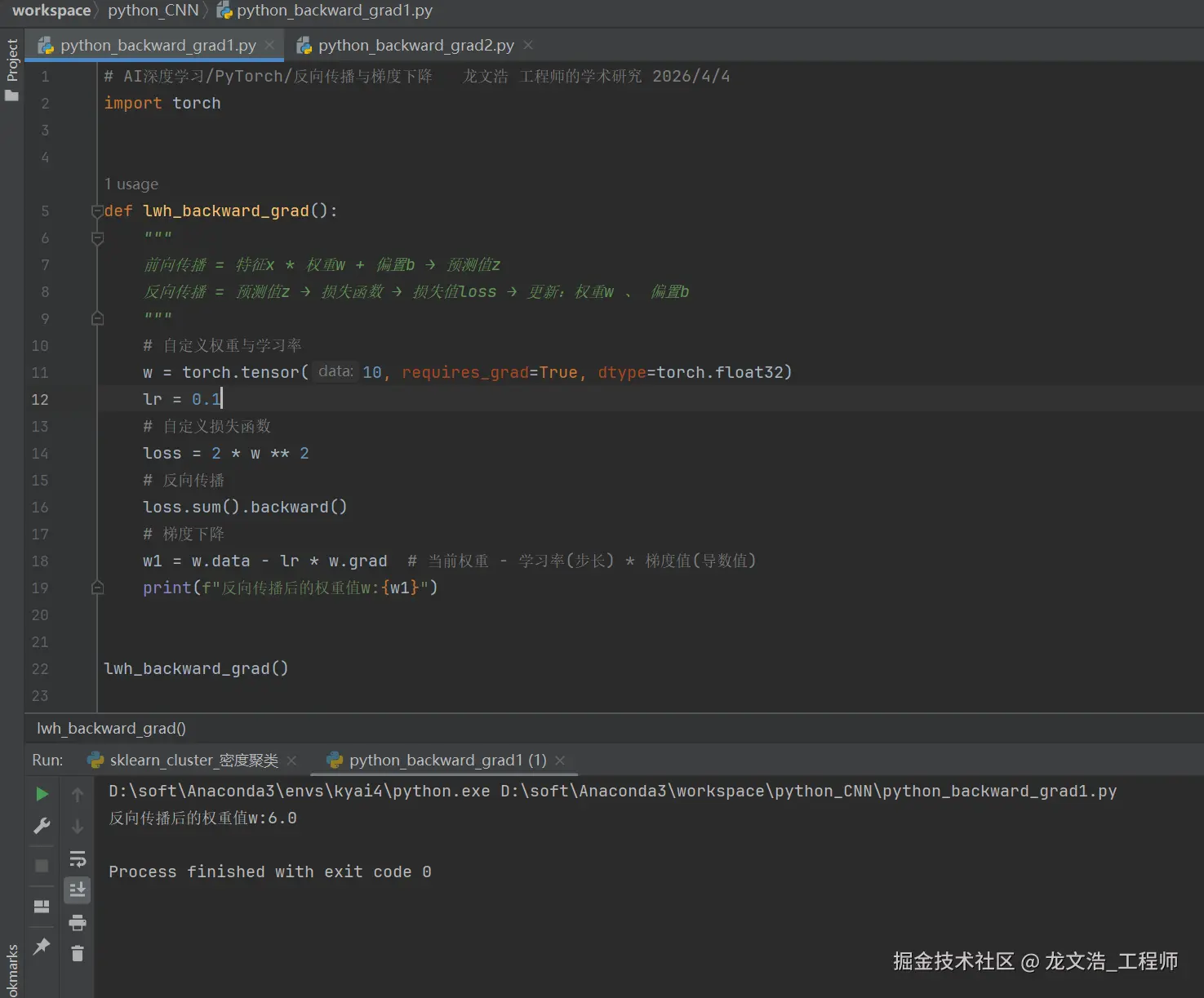Click the print statement on line 19
The width and height of the screenshot is (1204, 998).
coord(291,588)
